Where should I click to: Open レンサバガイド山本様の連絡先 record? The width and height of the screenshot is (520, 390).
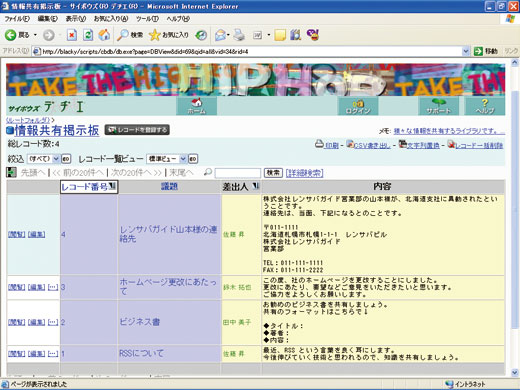pyautogui.click(x=168, y=234)
